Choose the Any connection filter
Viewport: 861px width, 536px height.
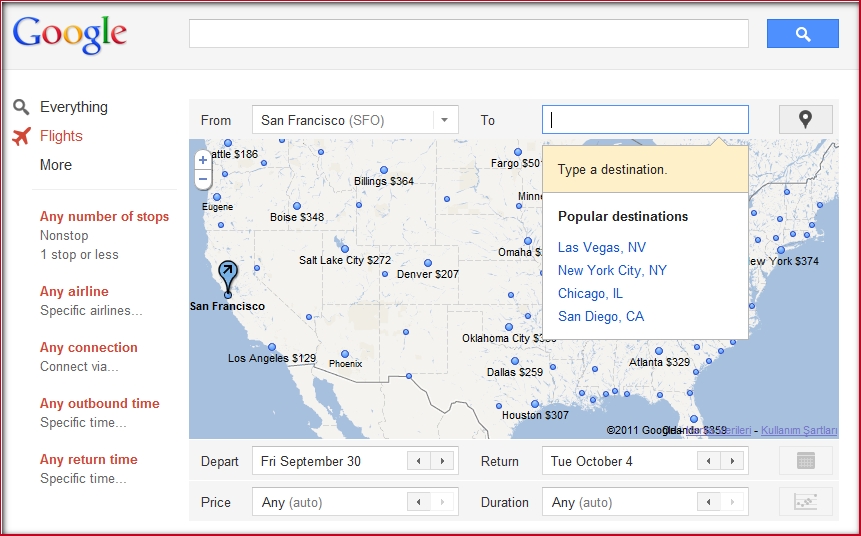coord(88,348)
